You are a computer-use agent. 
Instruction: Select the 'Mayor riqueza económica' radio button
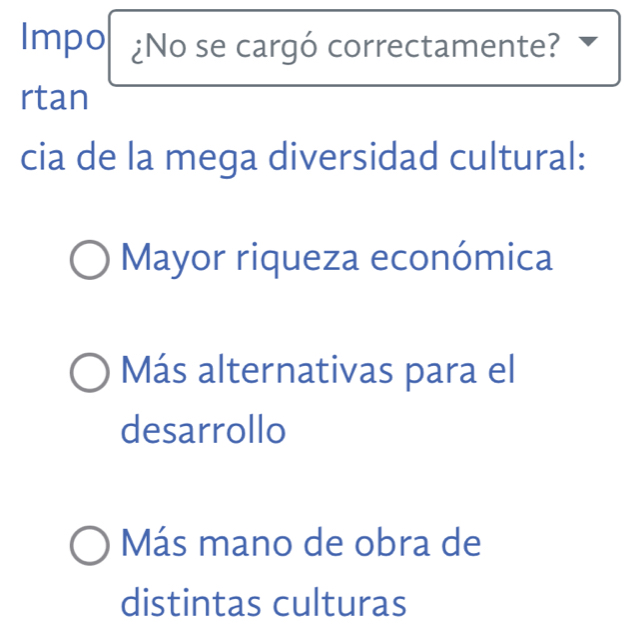pyautogui.click(x=91, y=262)
